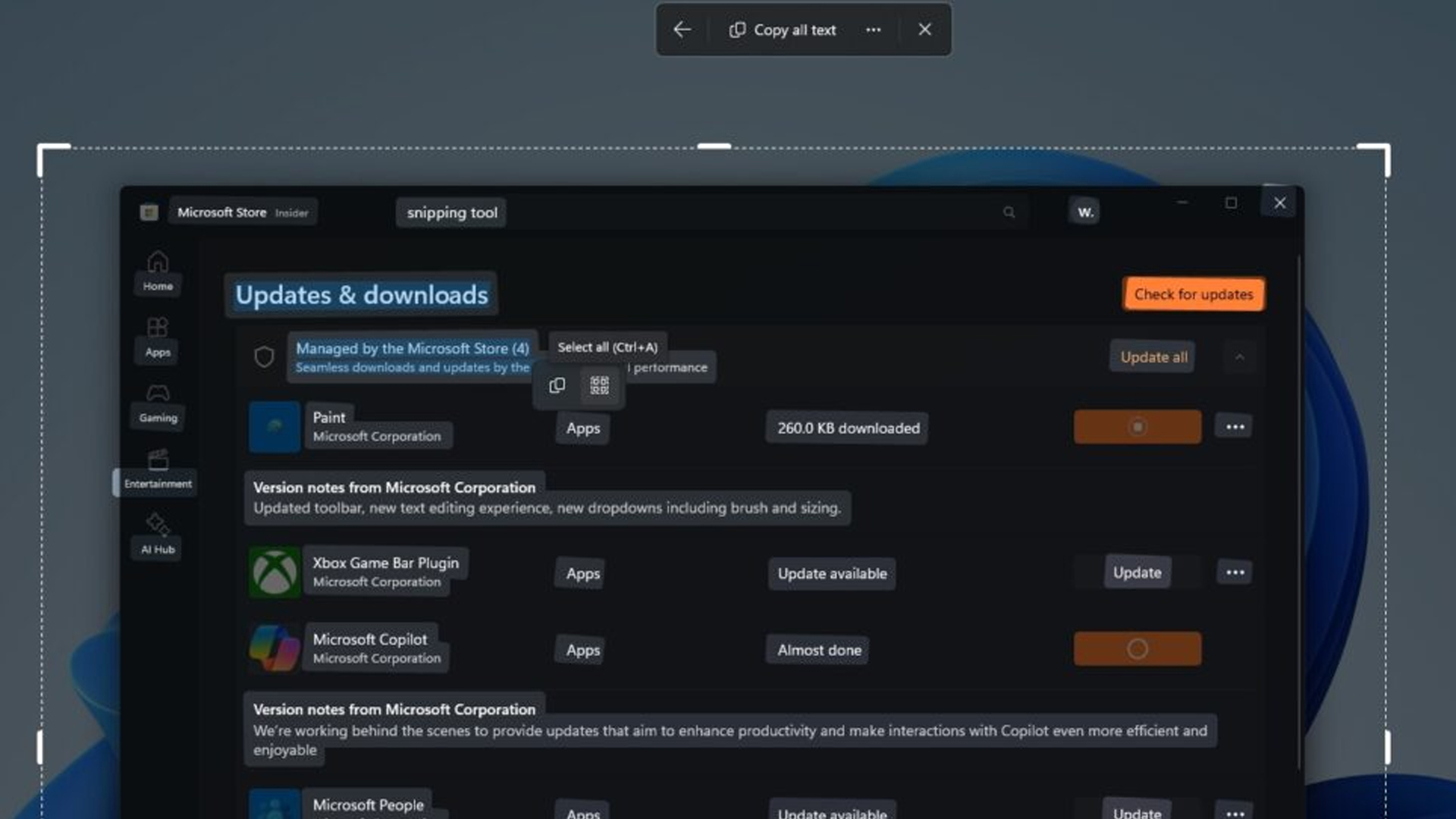Select Entertainment in sidebar
Viewport: 1456px width, 819px height.
click(x=158, y=469)
